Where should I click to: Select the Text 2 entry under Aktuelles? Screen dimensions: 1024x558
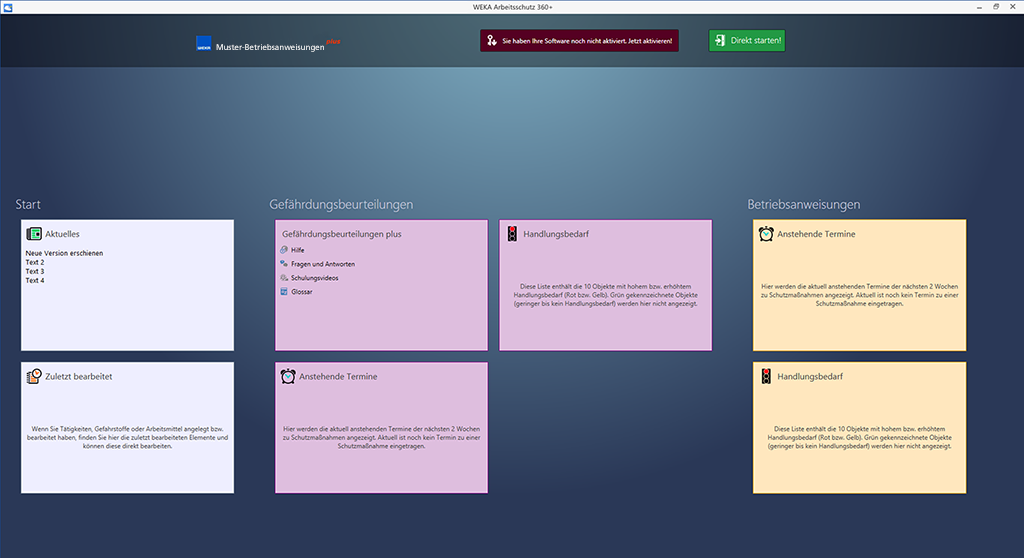click(x=35, y=262)
